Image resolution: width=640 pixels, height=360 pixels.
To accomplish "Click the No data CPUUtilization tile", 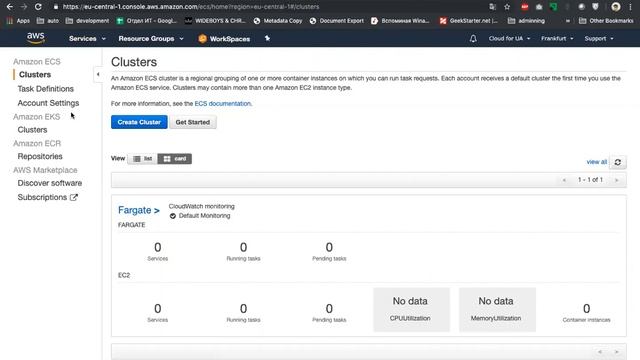I will pos(411,309).
